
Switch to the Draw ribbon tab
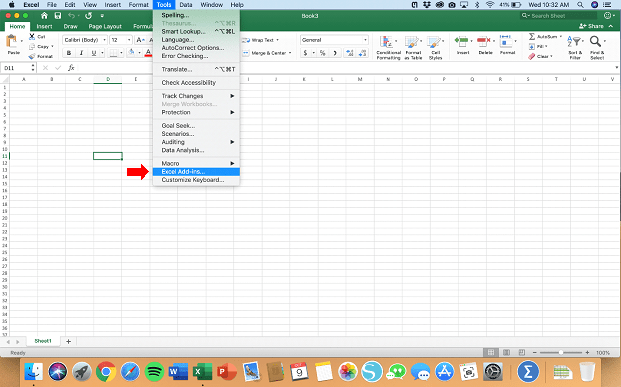(70, 26)
